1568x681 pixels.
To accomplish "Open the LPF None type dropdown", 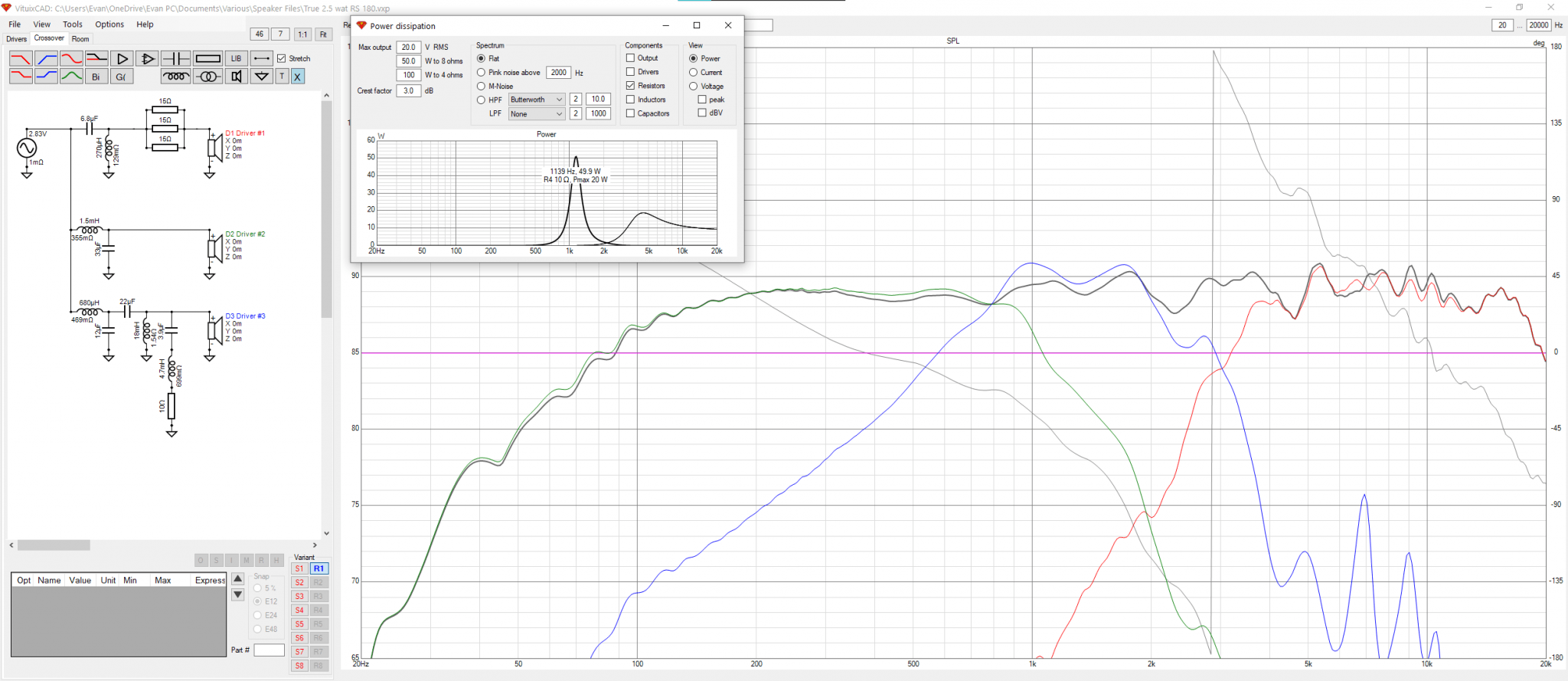I will point(537,113).
